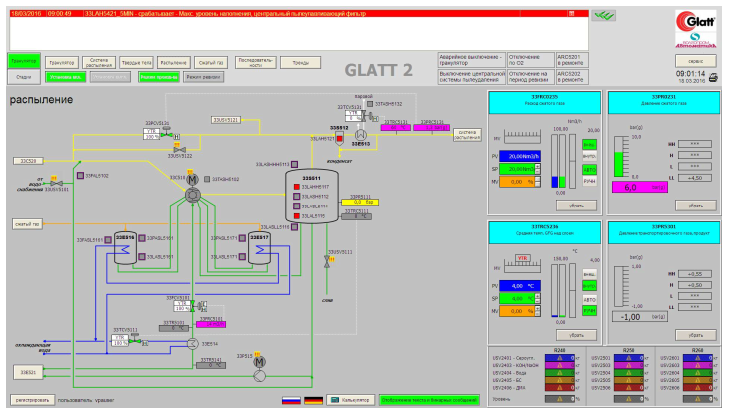Screen dimensions: 731x416
Task: Click the Режим ревизии button
Action: click(203, 77)
